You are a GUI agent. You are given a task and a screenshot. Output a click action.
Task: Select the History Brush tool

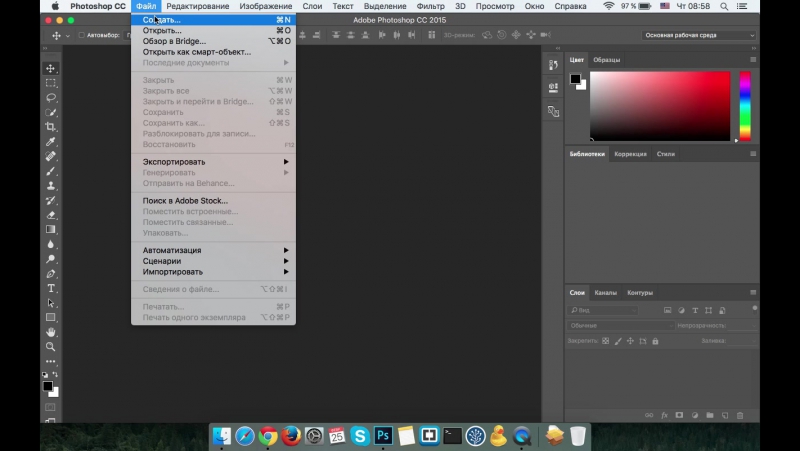[51, 200]
